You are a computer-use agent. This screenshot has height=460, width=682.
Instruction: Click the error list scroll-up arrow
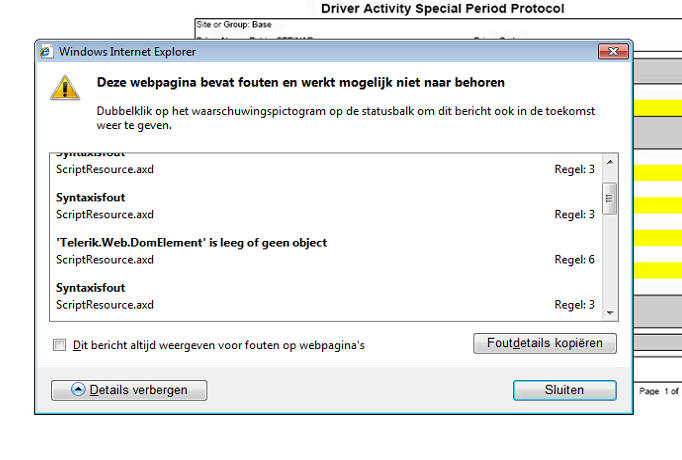tap(610, 162)
